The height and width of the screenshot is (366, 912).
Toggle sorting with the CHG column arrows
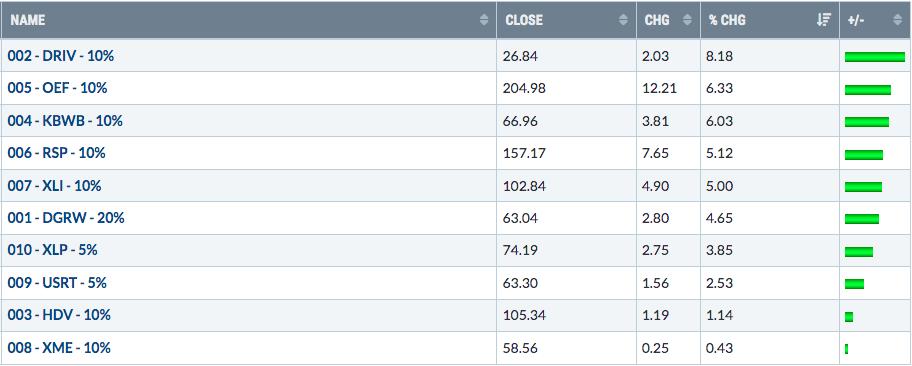coord(687,20)
